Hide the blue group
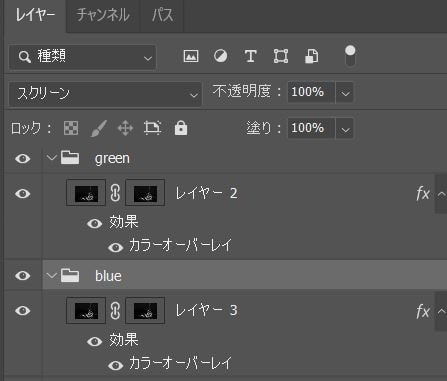The width and height of the screenshot is (447, 381). 23,276
